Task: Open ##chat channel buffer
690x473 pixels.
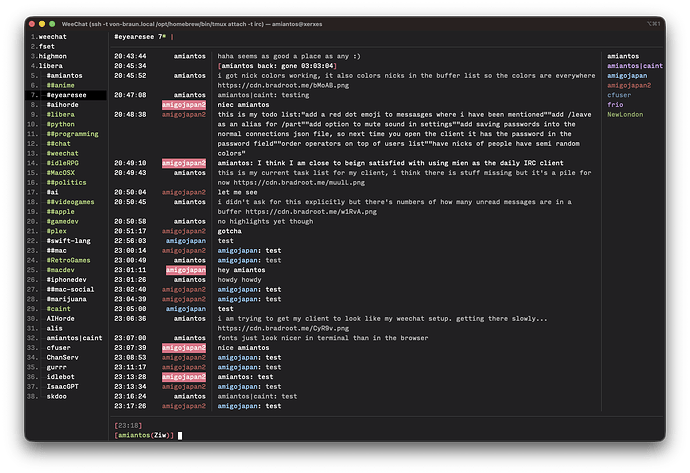Action: coord(59,143)
